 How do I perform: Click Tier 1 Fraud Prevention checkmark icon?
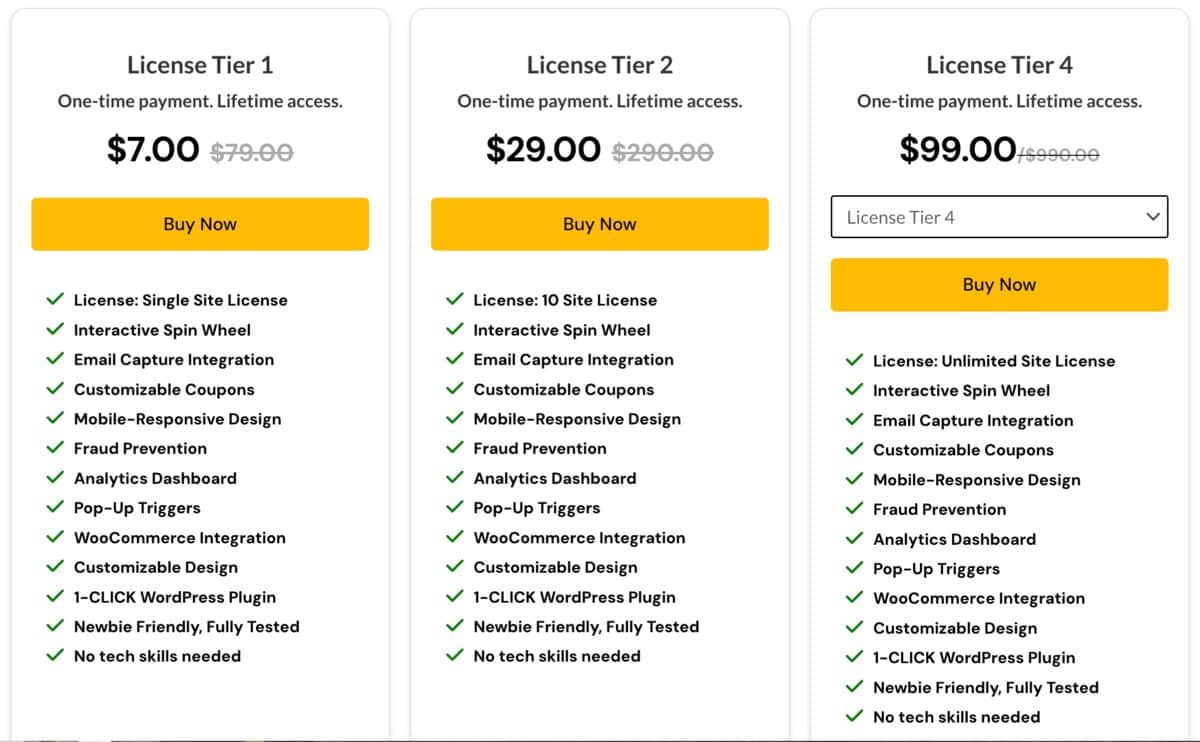55,448
